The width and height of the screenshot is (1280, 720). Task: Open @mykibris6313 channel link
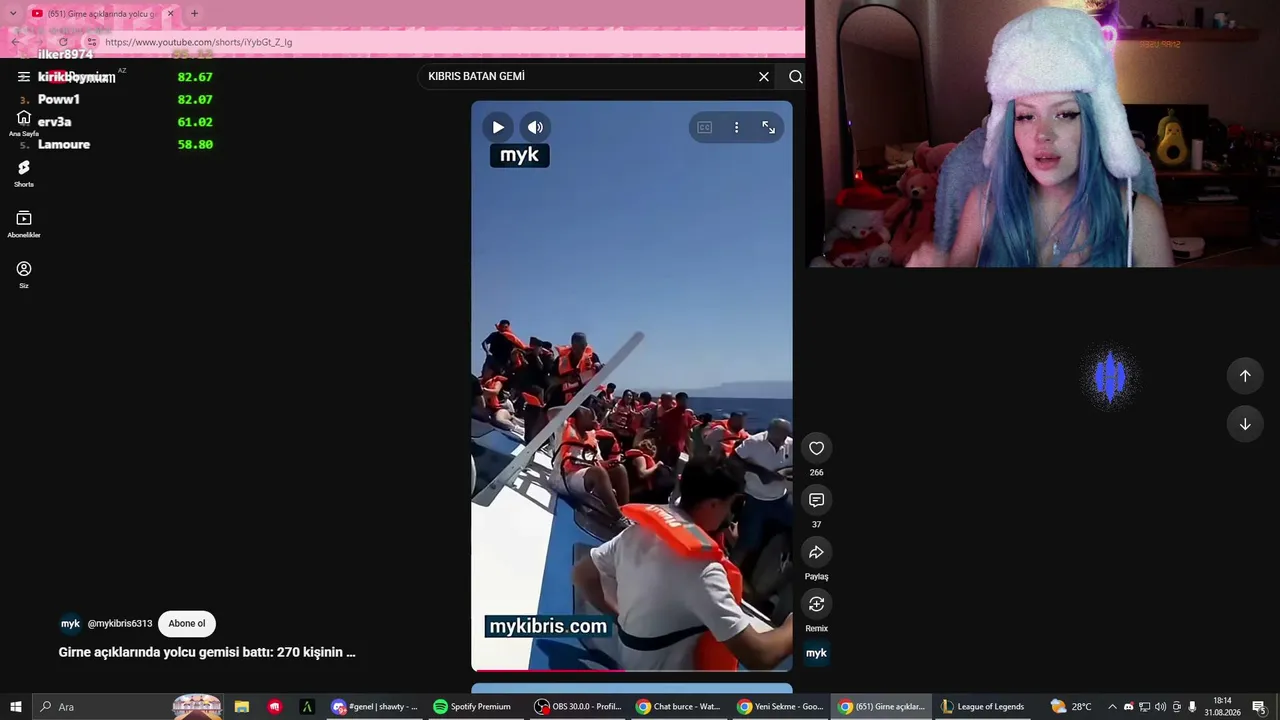120,624
